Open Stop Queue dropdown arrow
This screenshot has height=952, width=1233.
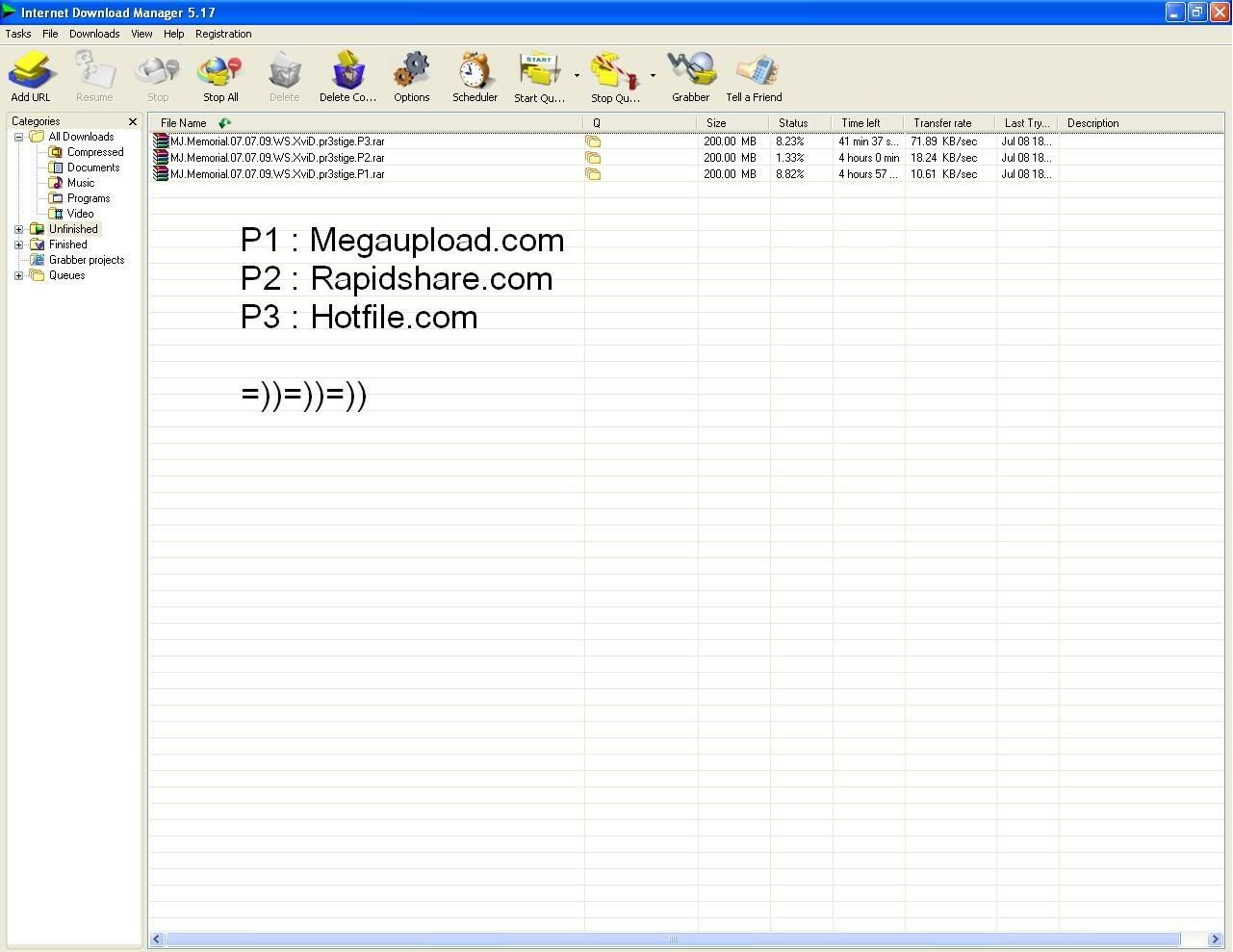[x=653, y=75]
